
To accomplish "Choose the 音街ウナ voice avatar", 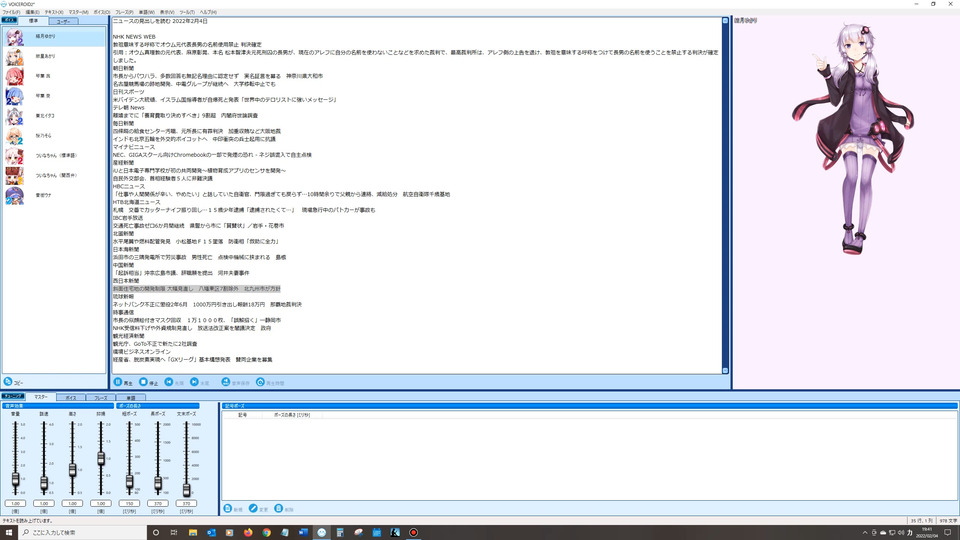I will [x=15, y=195].
